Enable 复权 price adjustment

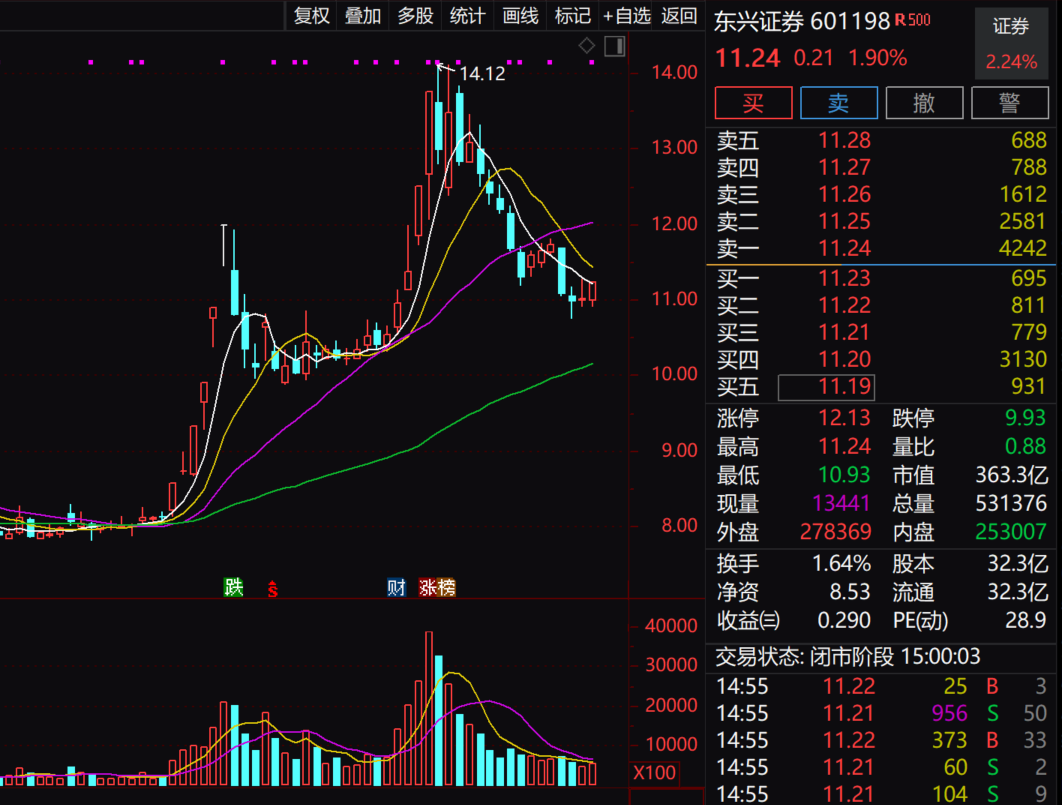(x=310, y=16)
